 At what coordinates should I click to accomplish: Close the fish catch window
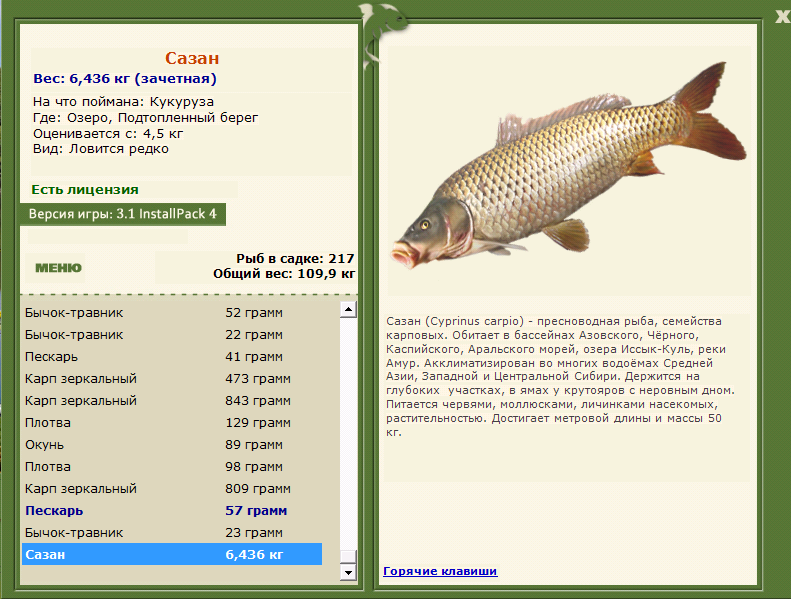pos(782,17)
